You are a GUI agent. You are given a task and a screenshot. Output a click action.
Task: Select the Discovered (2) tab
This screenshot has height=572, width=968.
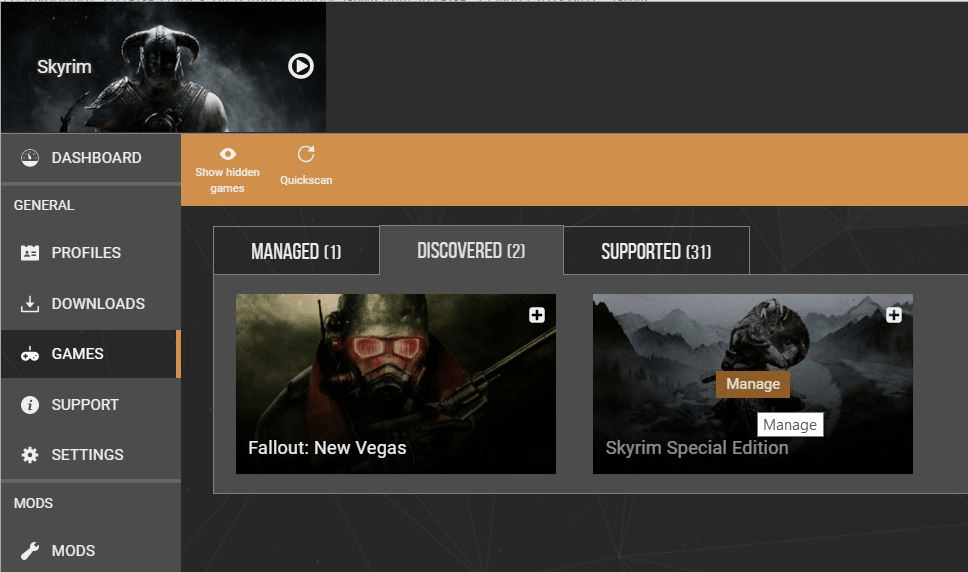coord(471,250)
